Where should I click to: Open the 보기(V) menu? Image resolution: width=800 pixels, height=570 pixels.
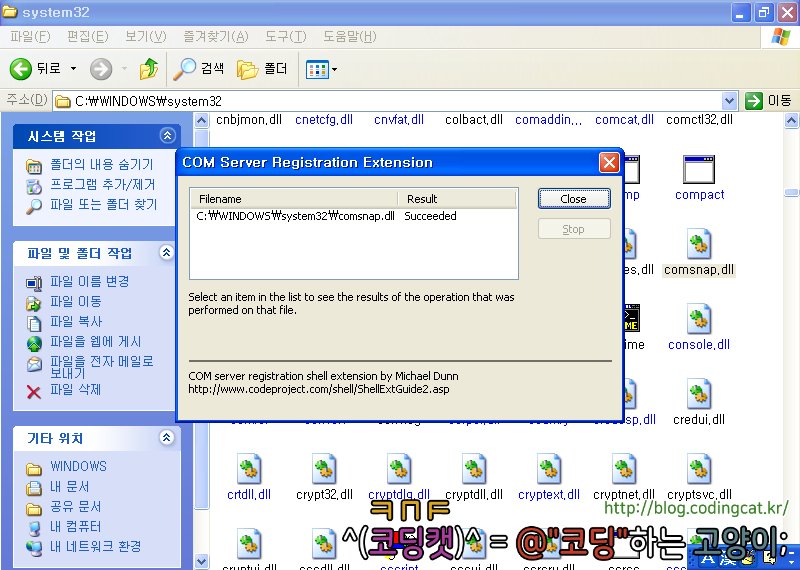[x=146, y=37]
